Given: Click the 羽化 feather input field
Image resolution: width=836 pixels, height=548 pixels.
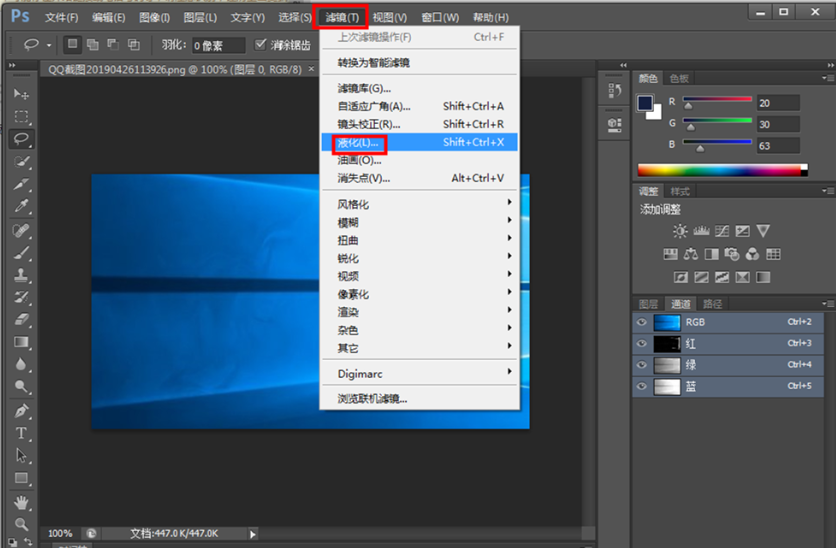Looking at the screenshot, I should (218, 46).
